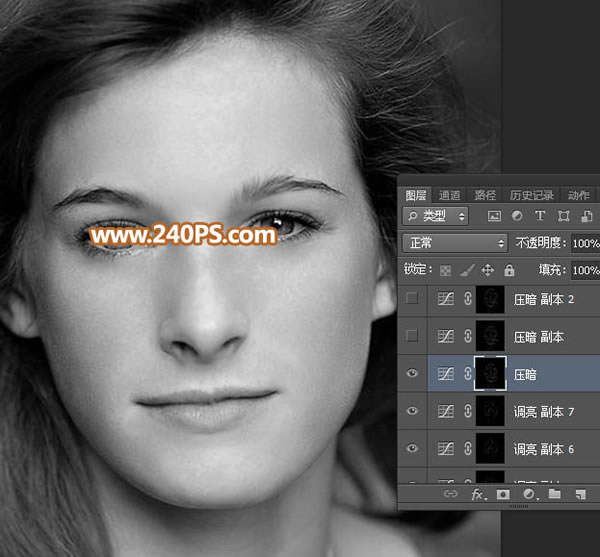The height and width of the screenshot is (557, 600).
Task: Select mask thumbnail of 调亮 副本 7
Action: click(490, 411)
